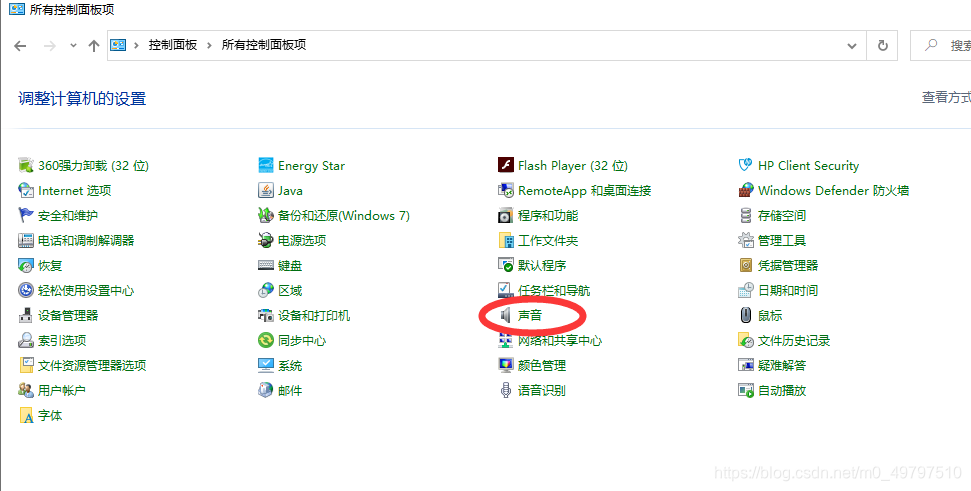Expand the address bar history dropdown

pos(852,46)
